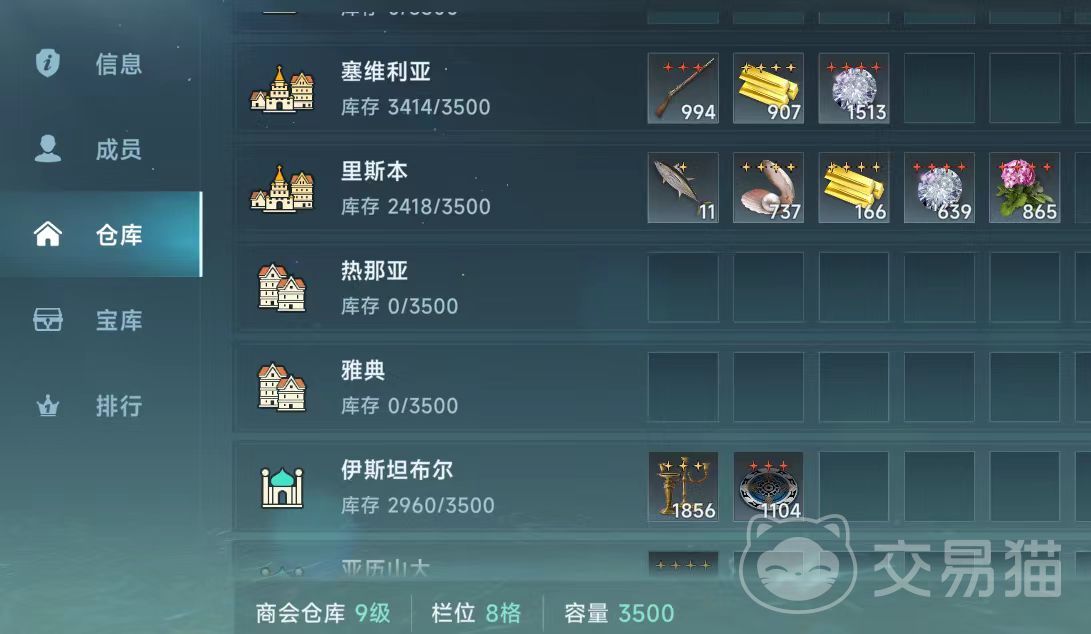Pick the diamond item with 1513
The image size is (1091, 634).
(854, 88)
